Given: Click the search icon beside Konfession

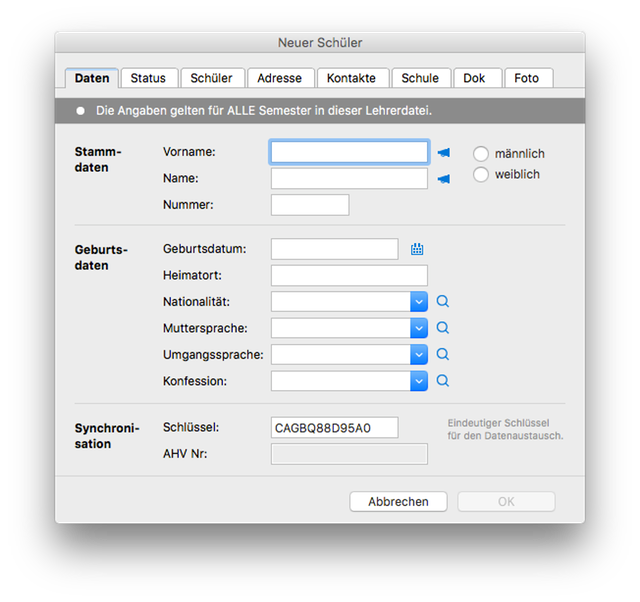Looking at the screenshot, I should [443, 381].
